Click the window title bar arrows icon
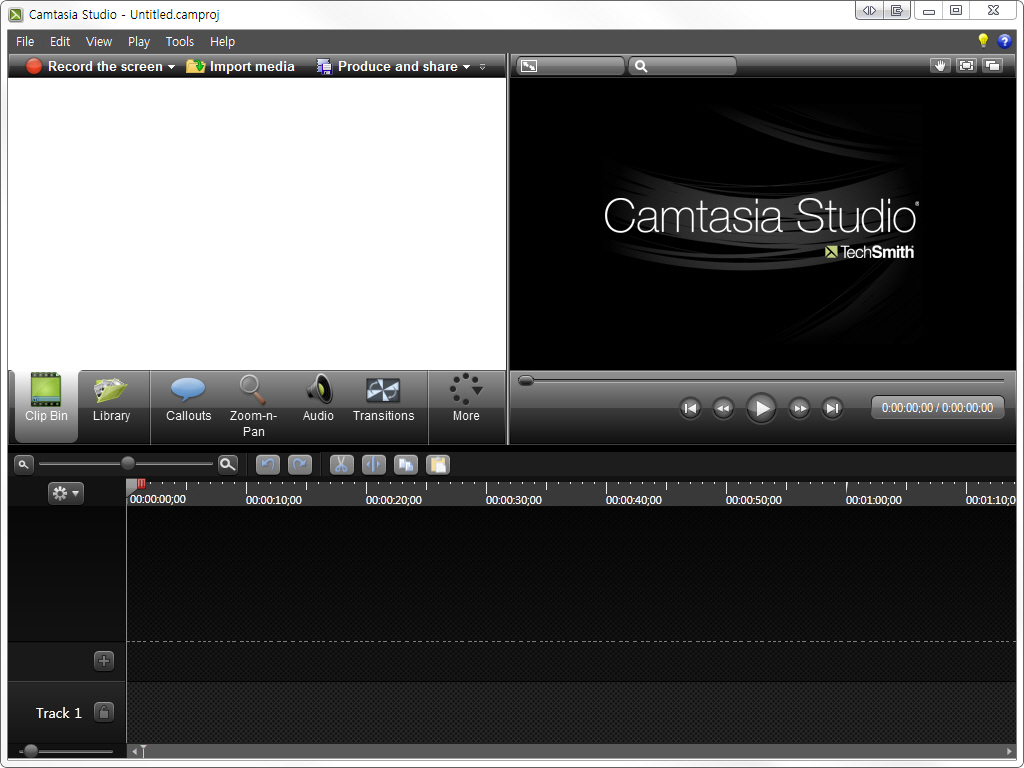The image size is (1024, 768). [869, 10]
